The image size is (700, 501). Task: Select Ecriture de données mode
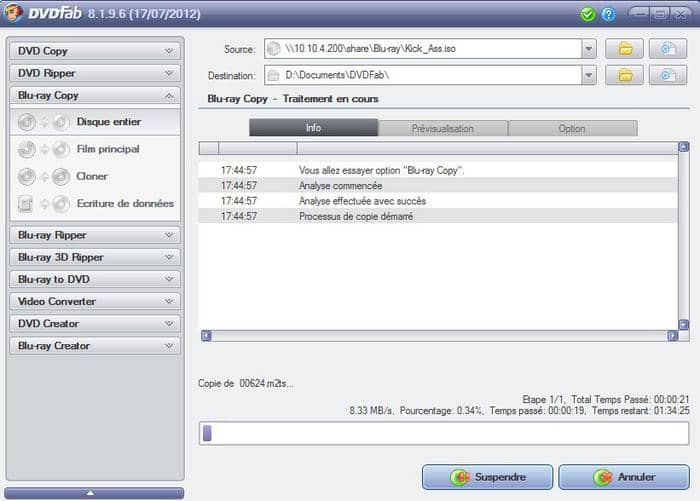95,204
